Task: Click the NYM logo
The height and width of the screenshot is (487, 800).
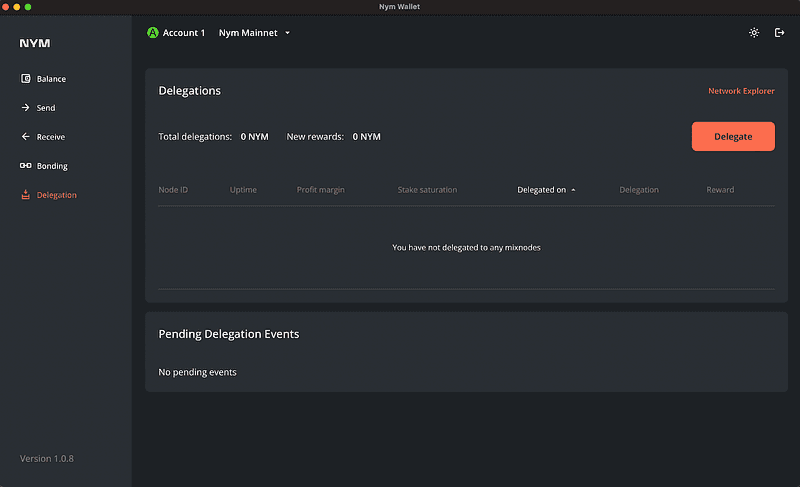Action: 35,44
